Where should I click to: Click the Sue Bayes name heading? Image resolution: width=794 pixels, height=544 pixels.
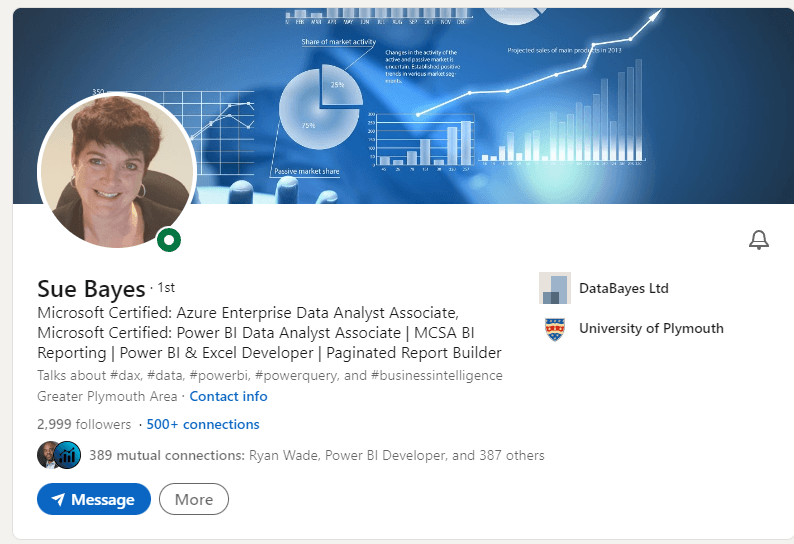pos(91,290)
